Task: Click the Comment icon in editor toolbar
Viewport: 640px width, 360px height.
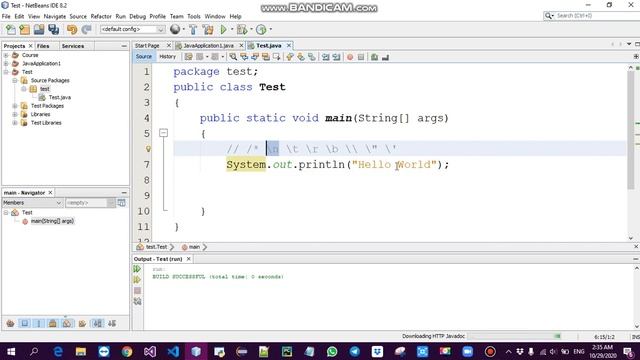Action: 374,57
